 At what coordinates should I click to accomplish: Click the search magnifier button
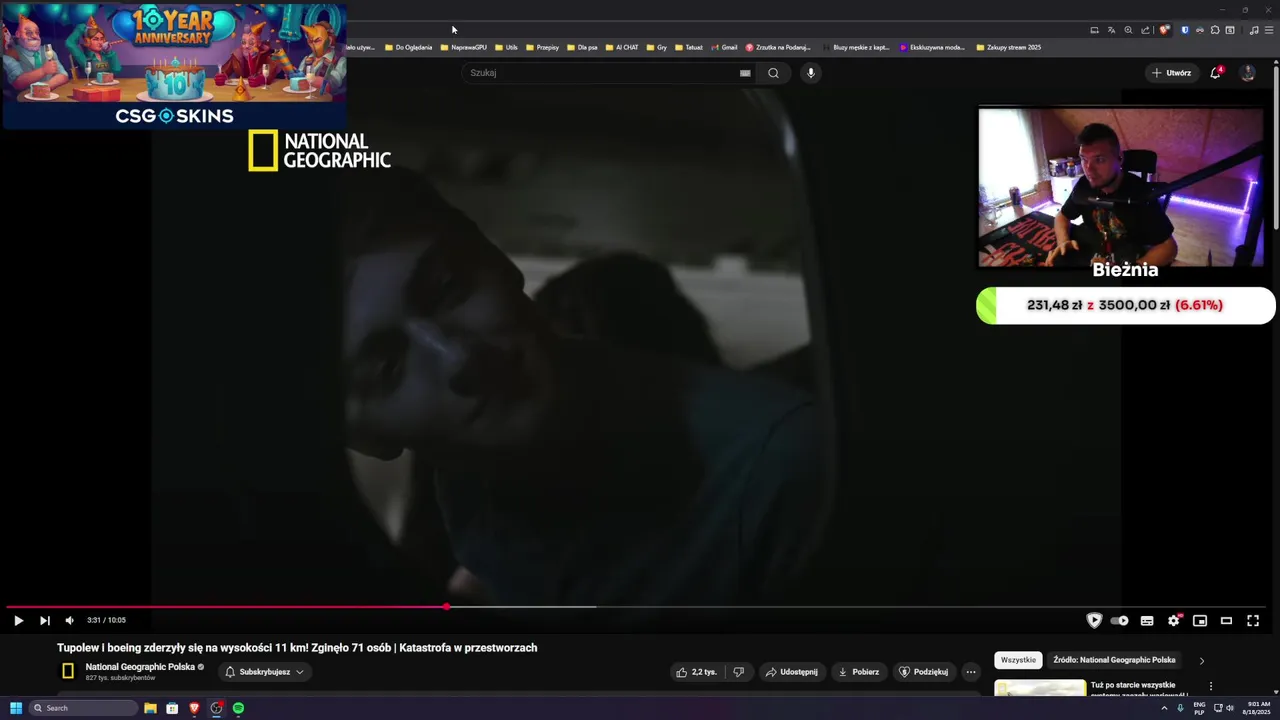coord(773,73)
